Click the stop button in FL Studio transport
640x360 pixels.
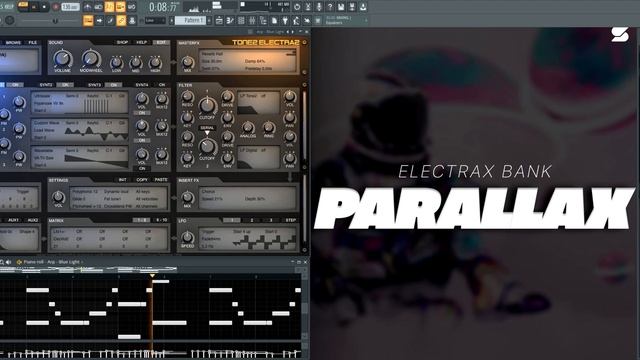click(44, 7)
